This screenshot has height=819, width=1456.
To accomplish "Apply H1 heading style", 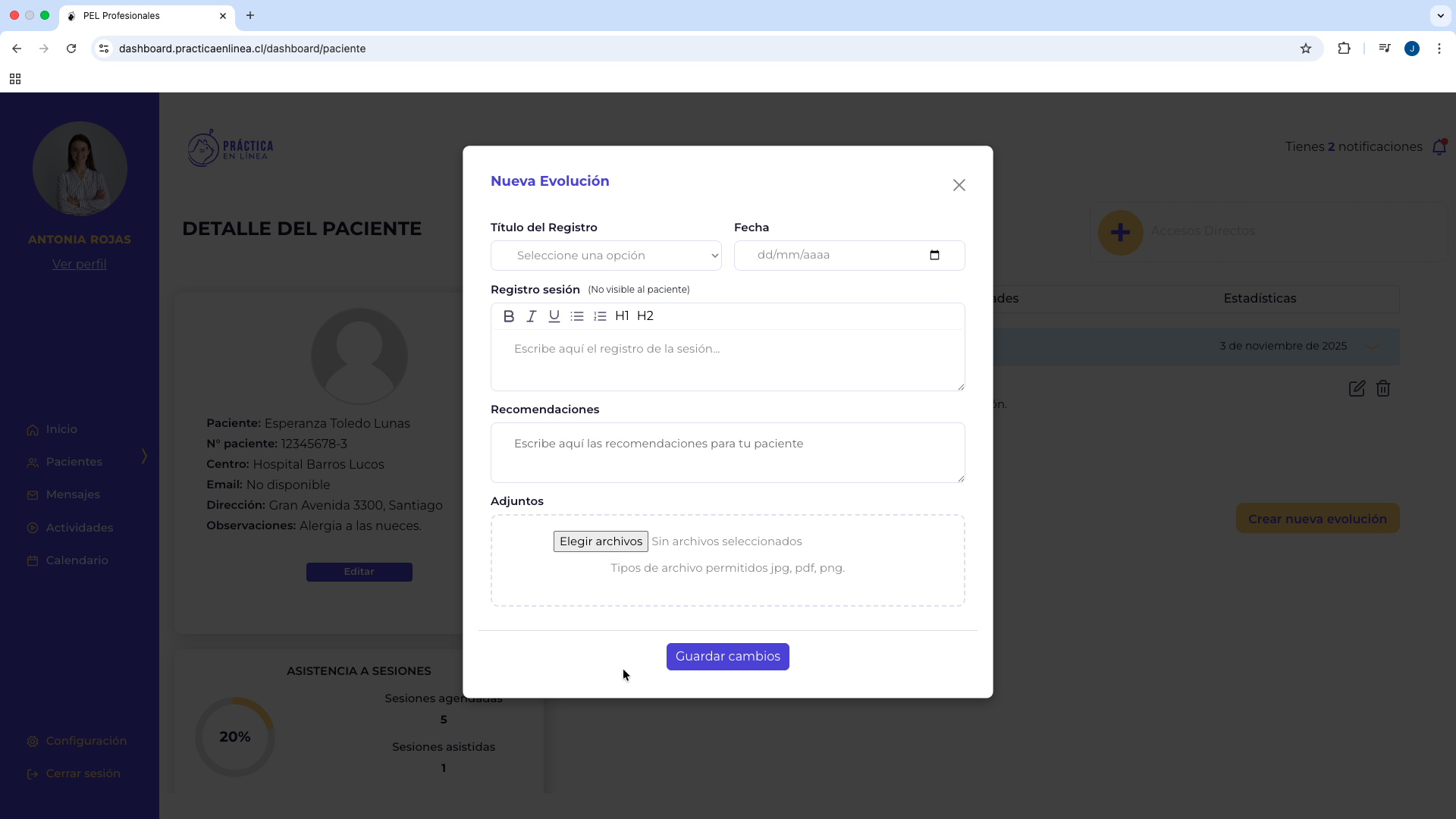I will point(622,316).
